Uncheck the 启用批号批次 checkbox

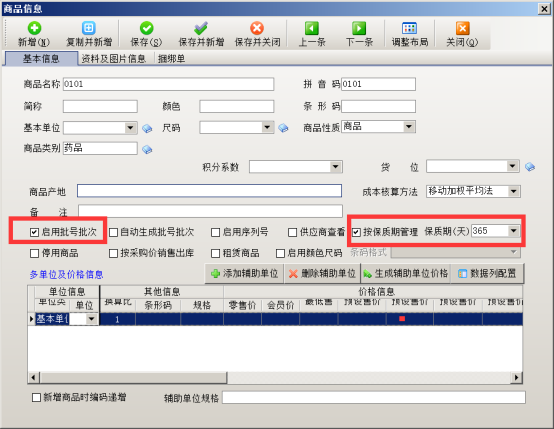coord(34,232)
